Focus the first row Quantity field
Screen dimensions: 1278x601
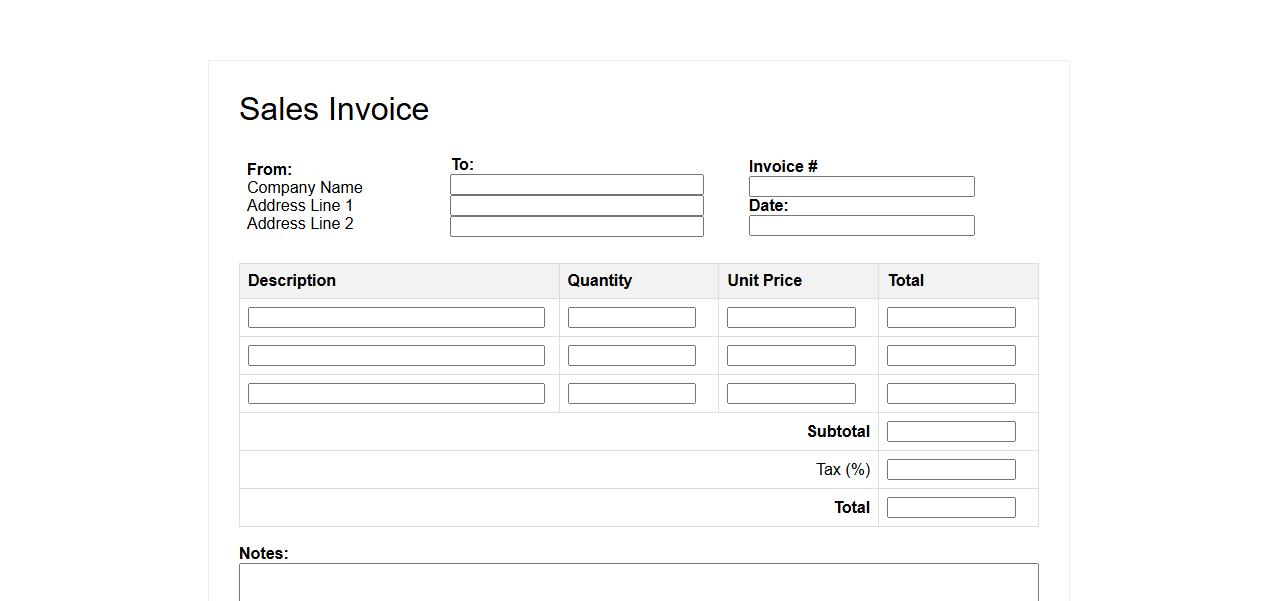coord(631,318)
